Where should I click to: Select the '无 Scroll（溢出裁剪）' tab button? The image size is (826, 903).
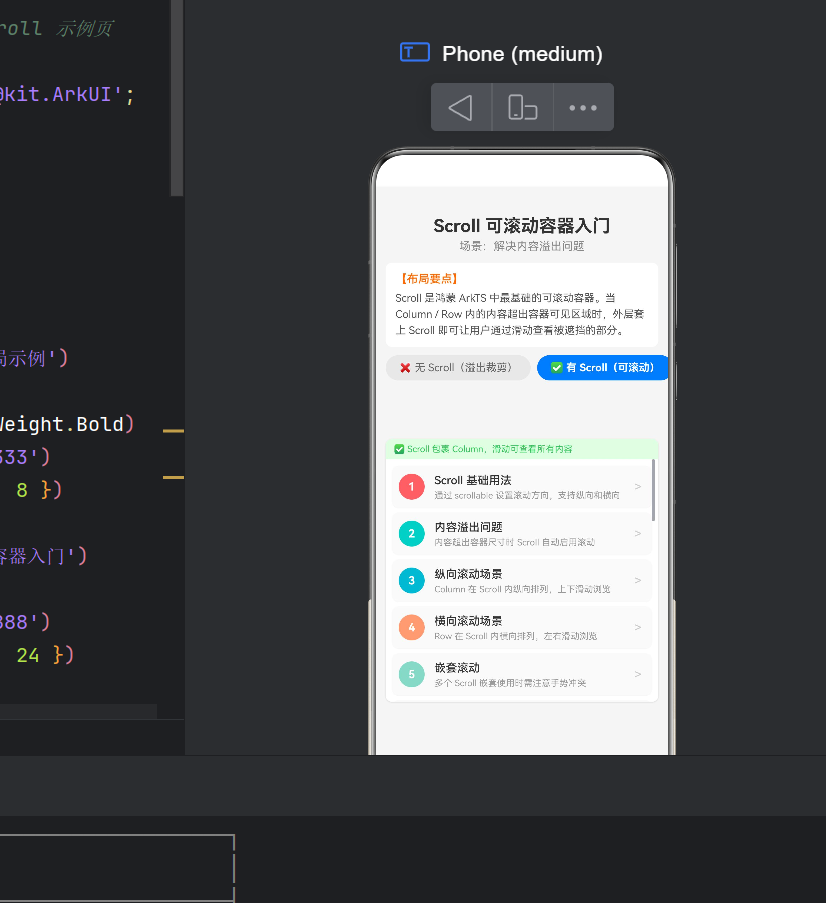(x=458, y=367)
